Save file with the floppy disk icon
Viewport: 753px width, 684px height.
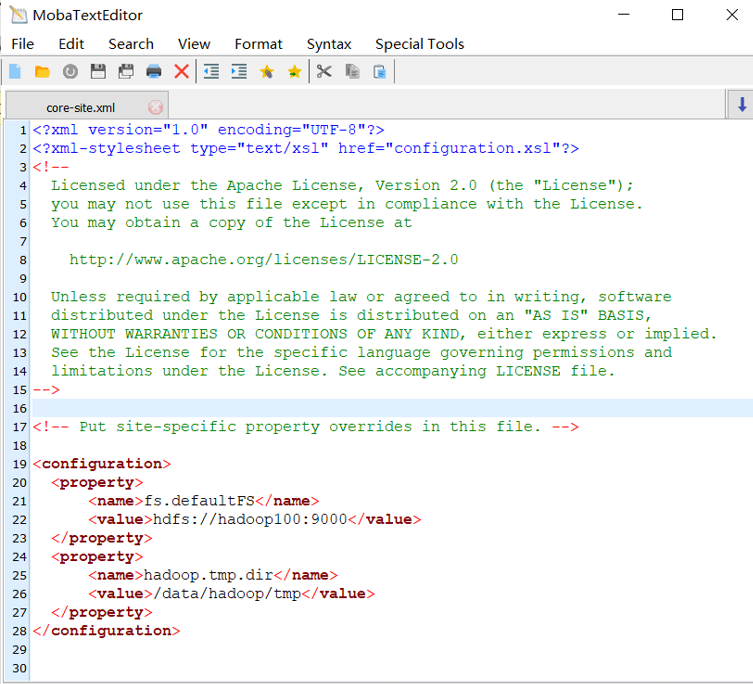coord(98,72)
